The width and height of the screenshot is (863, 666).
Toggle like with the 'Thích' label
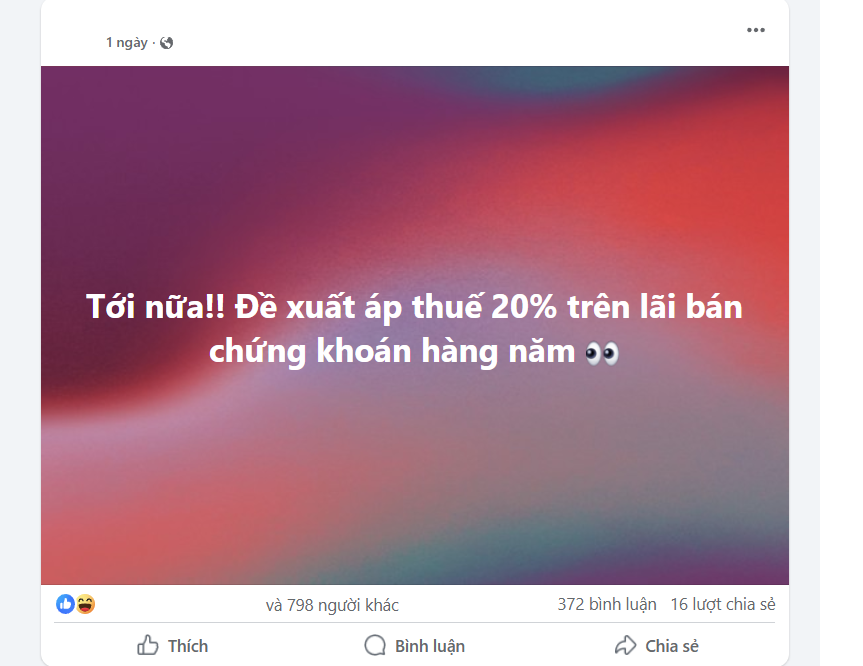188,646
